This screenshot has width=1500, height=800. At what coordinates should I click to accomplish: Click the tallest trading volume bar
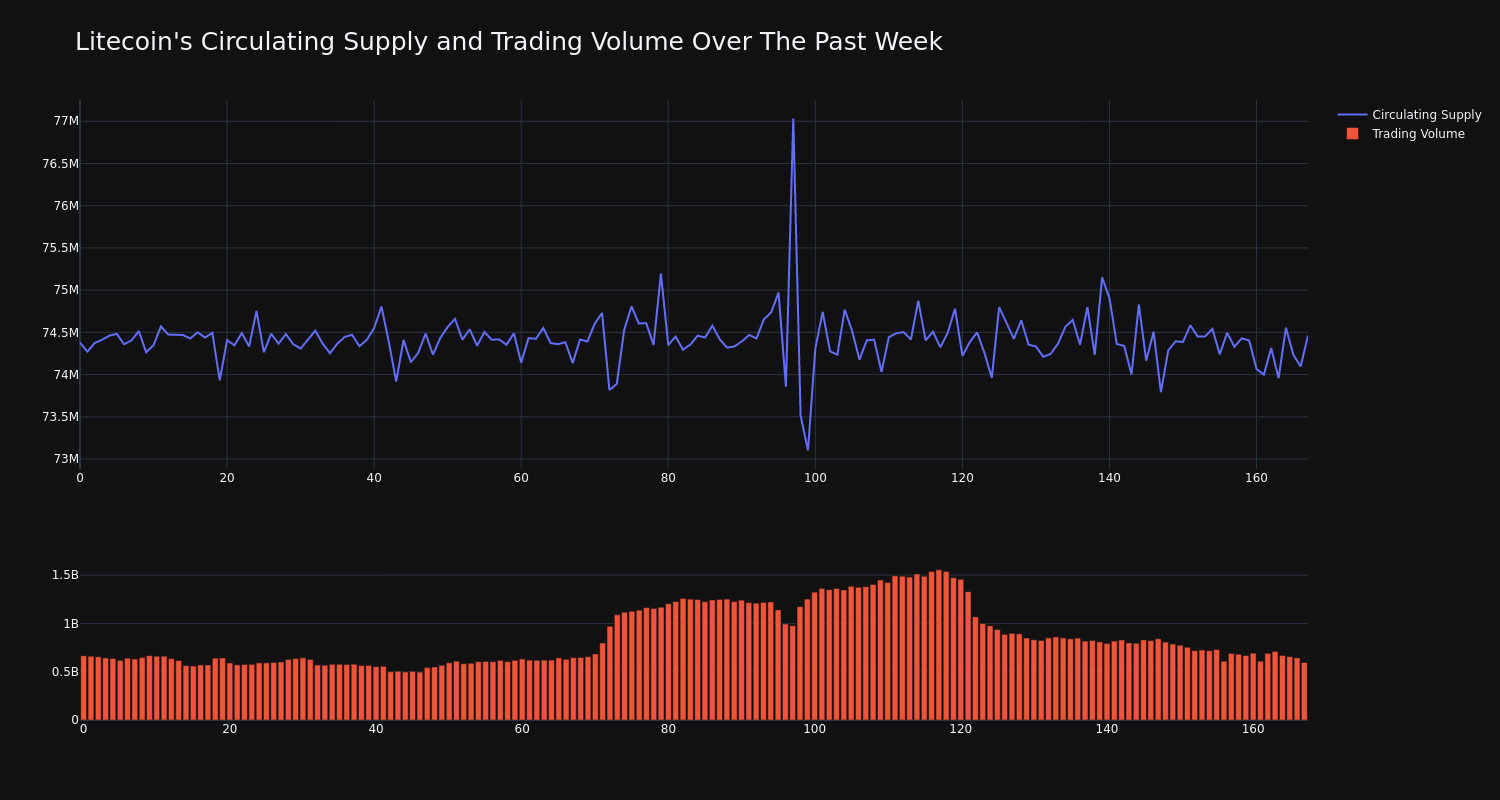939,645
